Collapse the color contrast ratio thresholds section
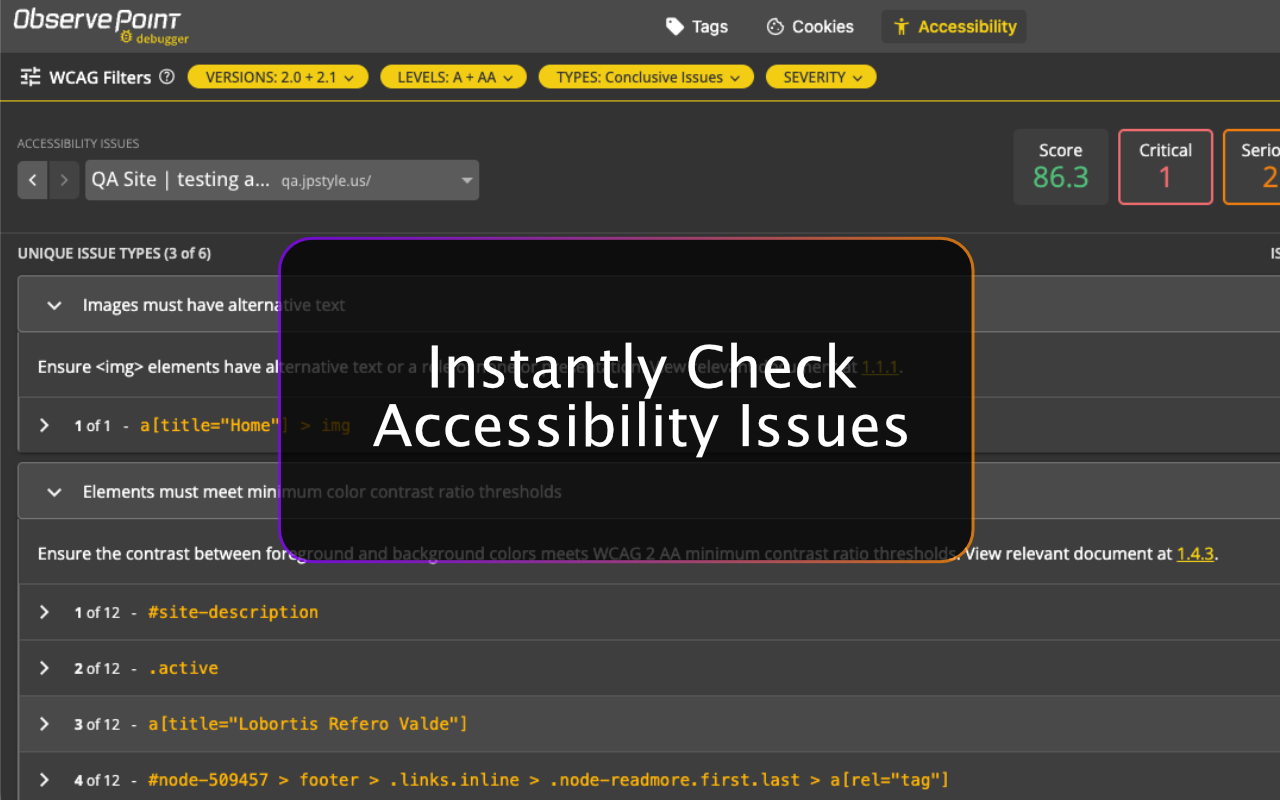Screen dimensions: 1280x800 tap(55, 492)
